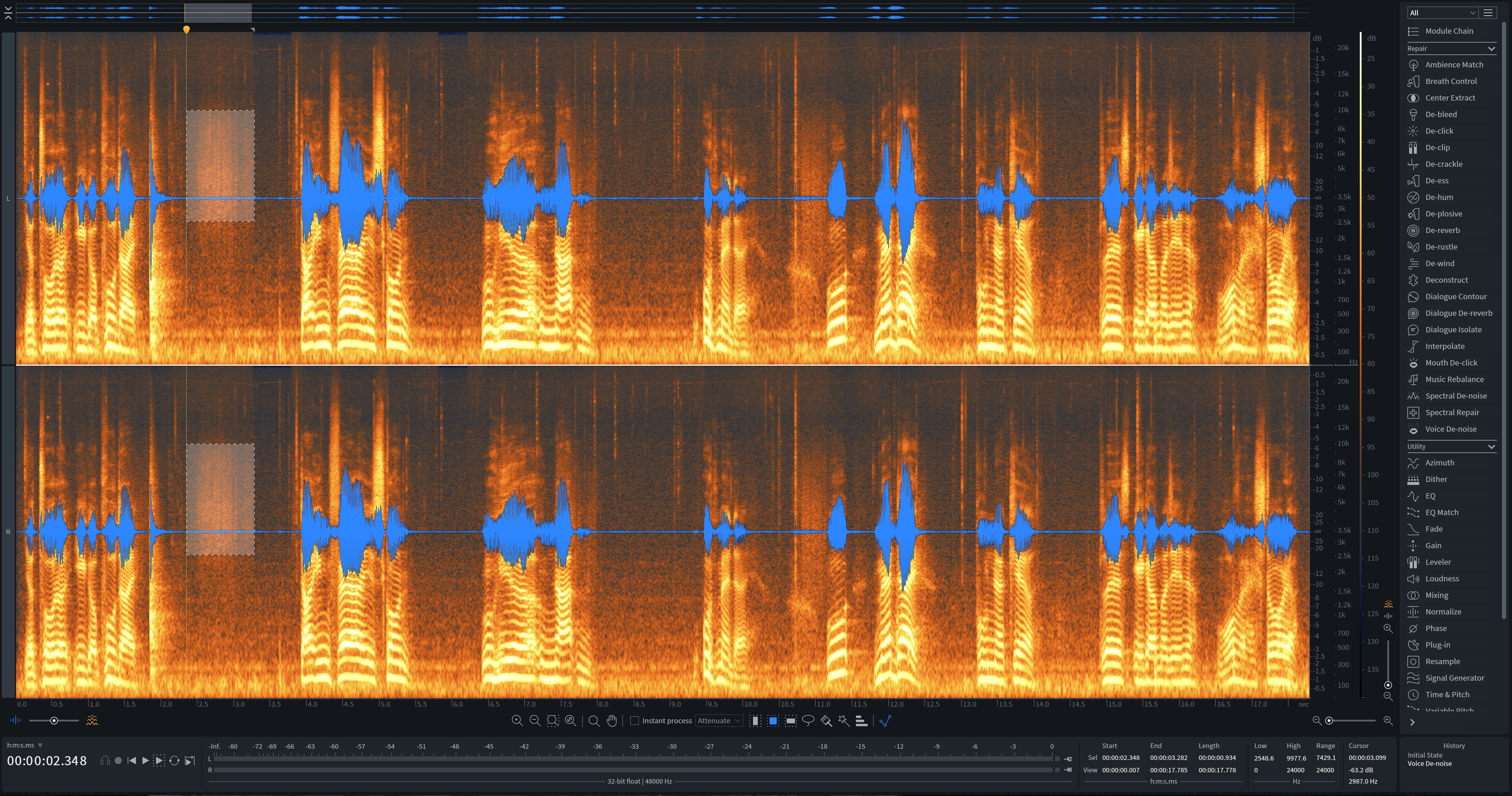Click the zoom to selection icon
1512x796 pixels.
click(x=553, y=721)
